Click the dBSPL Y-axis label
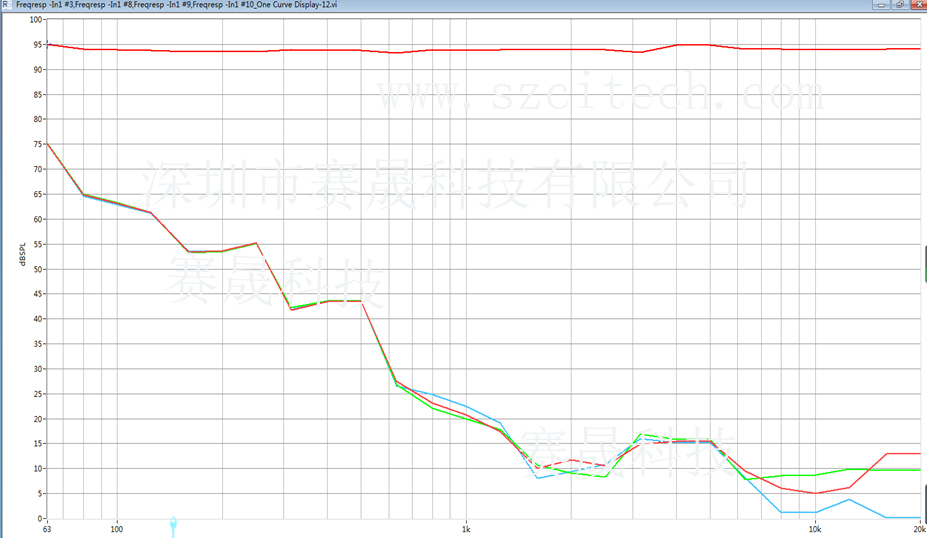Image resolution: width=927 pixels, height=538 pixels. 21,256
